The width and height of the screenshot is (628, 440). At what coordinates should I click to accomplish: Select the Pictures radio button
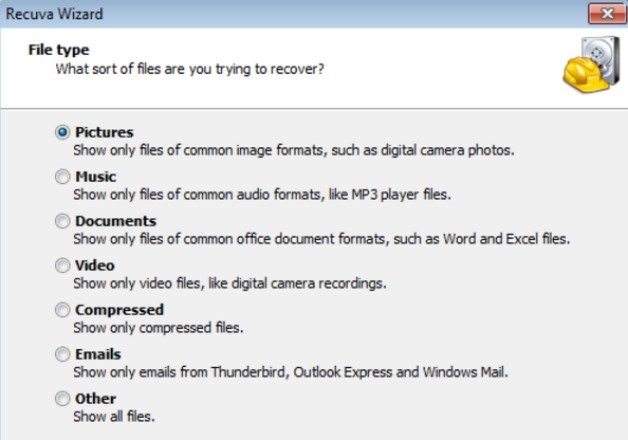[x=62, y=132]
